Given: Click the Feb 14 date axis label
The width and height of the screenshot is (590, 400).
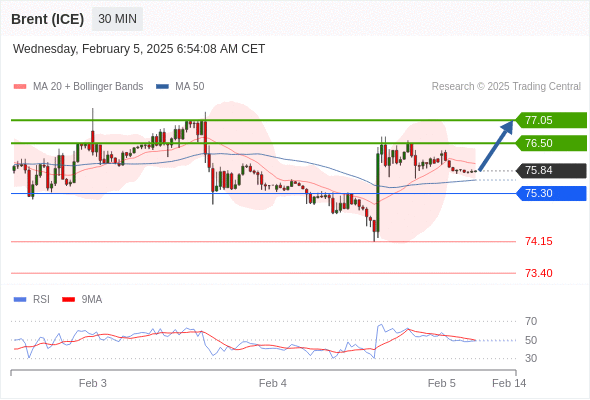Looking at the screenshot, I should (509, 383).
